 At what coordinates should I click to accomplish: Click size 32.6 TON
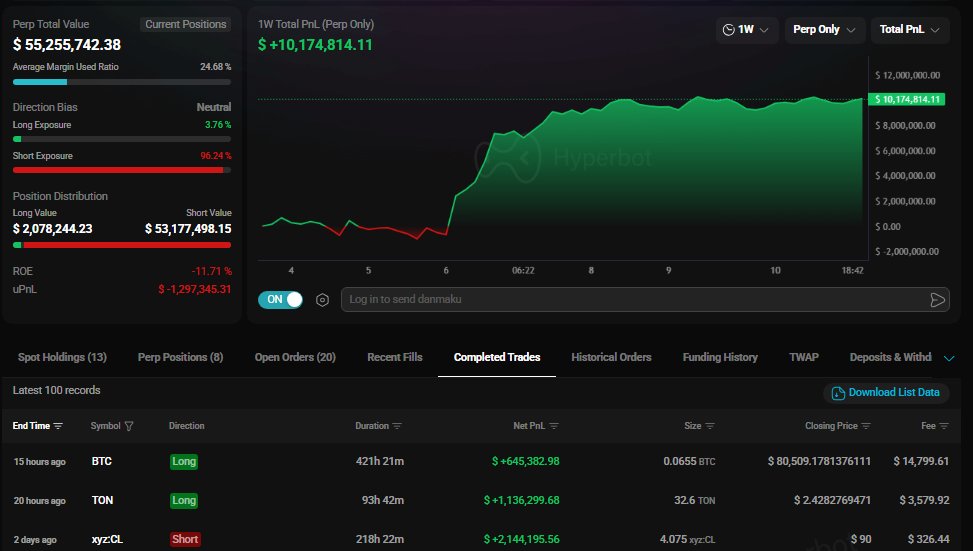point(694,501)
